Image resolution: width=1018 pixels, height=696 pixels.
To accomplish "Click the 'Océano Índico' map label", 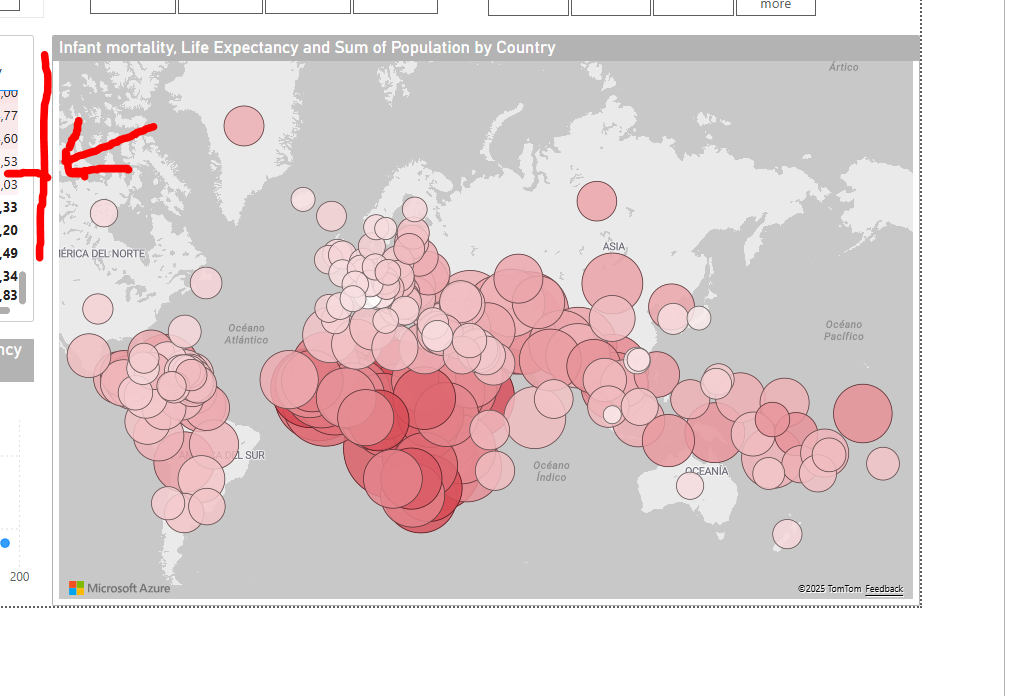I will click(551, 471).
